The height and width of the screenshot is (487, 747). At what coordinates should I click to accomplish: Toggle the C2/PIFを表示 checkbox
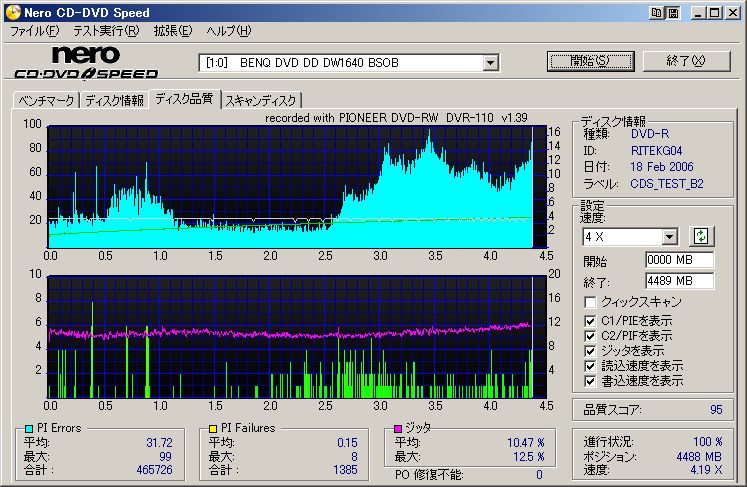click(x=590, y=336)
